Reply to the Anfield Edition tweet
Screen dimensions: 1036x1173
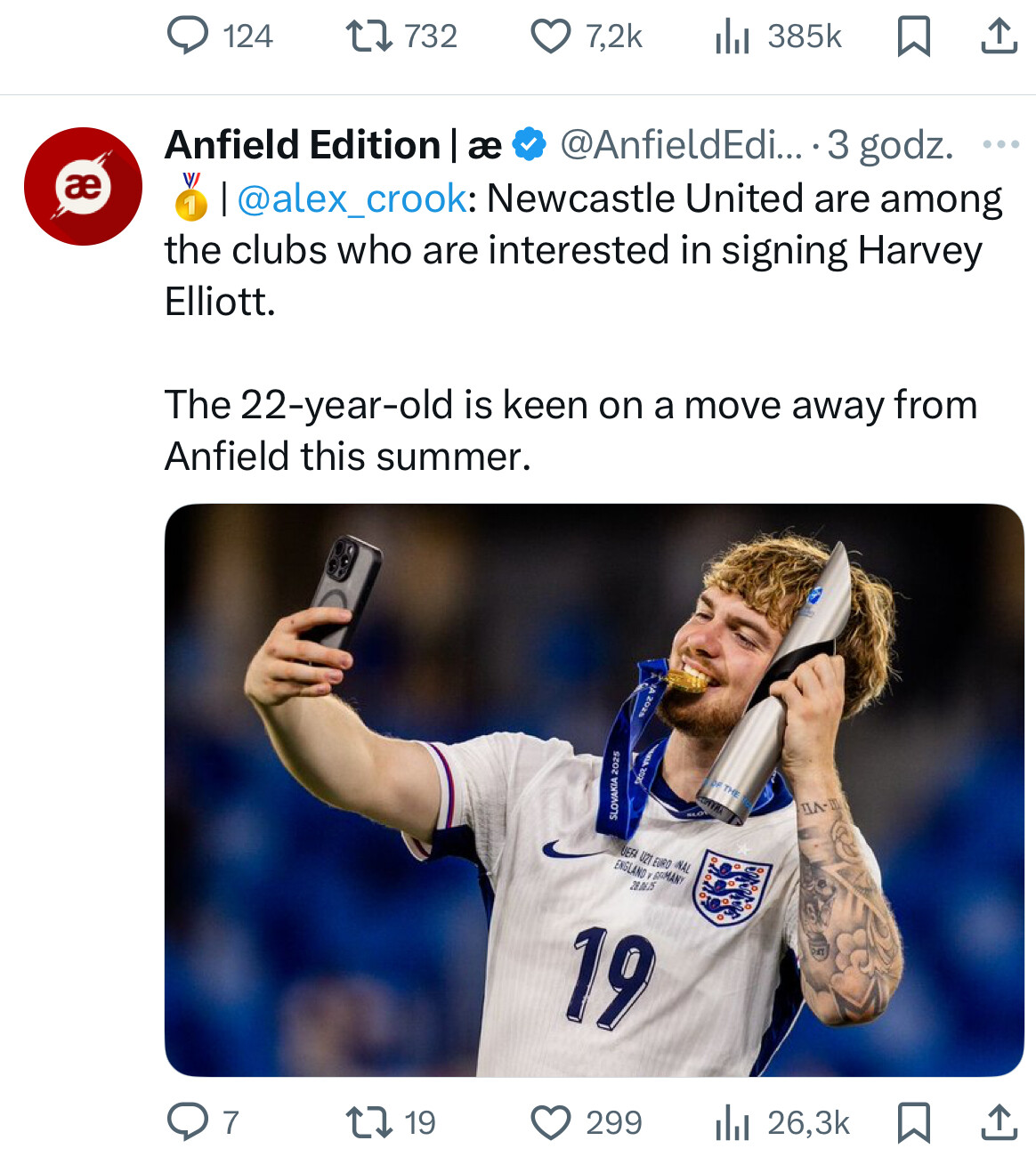[x=188, y=1122]
